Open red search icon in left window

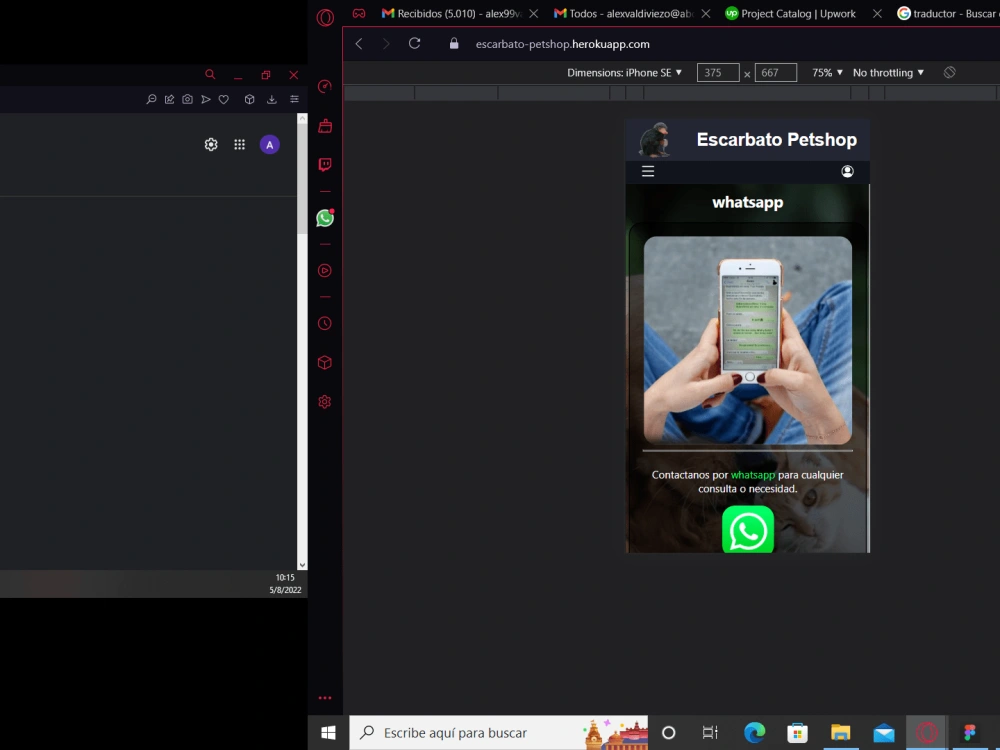click(x=210, y=75)
